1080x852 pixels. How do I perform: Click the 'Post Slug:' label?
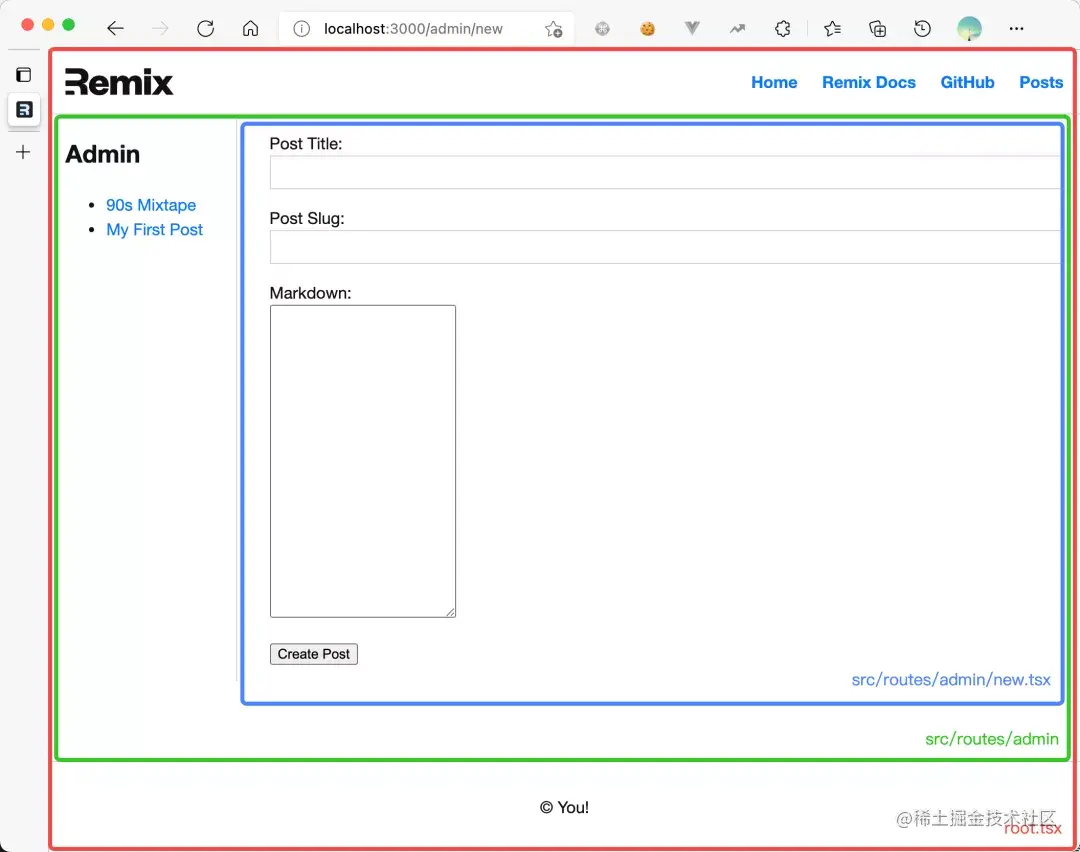[307, 218]
